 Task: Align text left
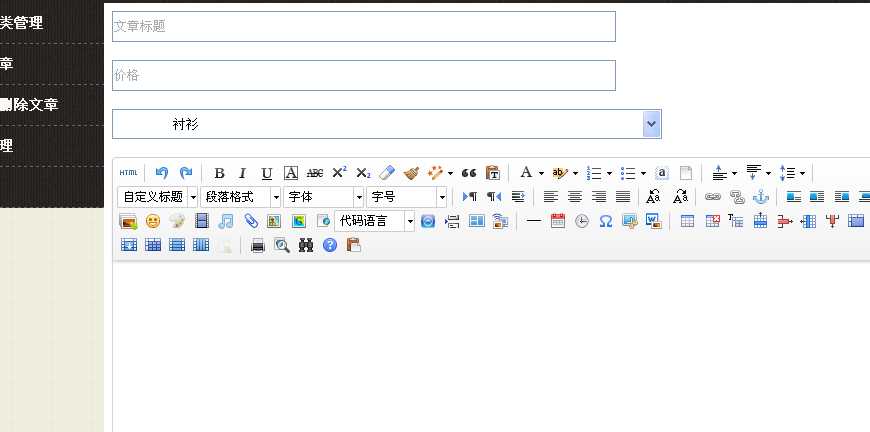[x=550, y=197]
